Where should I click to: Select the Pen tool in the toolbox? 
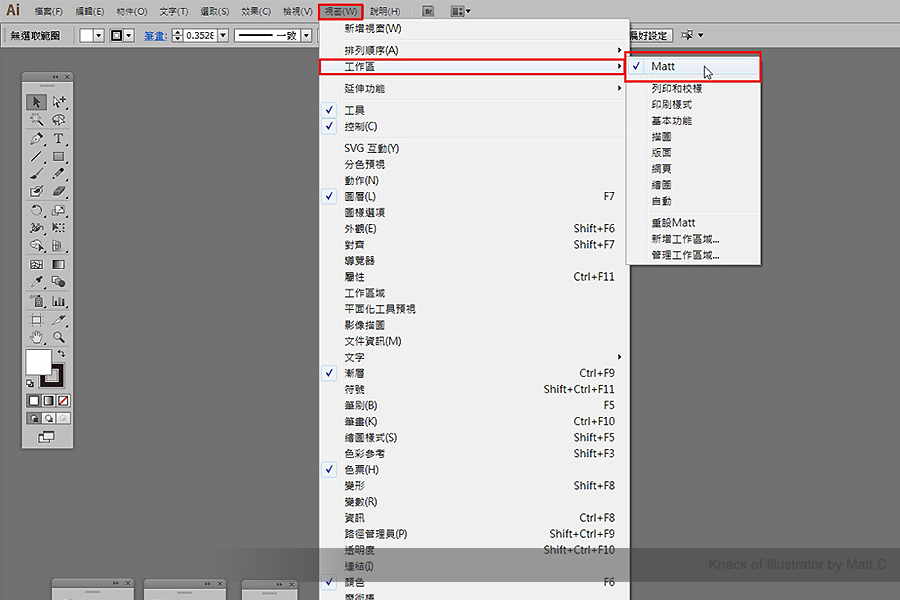36,138
